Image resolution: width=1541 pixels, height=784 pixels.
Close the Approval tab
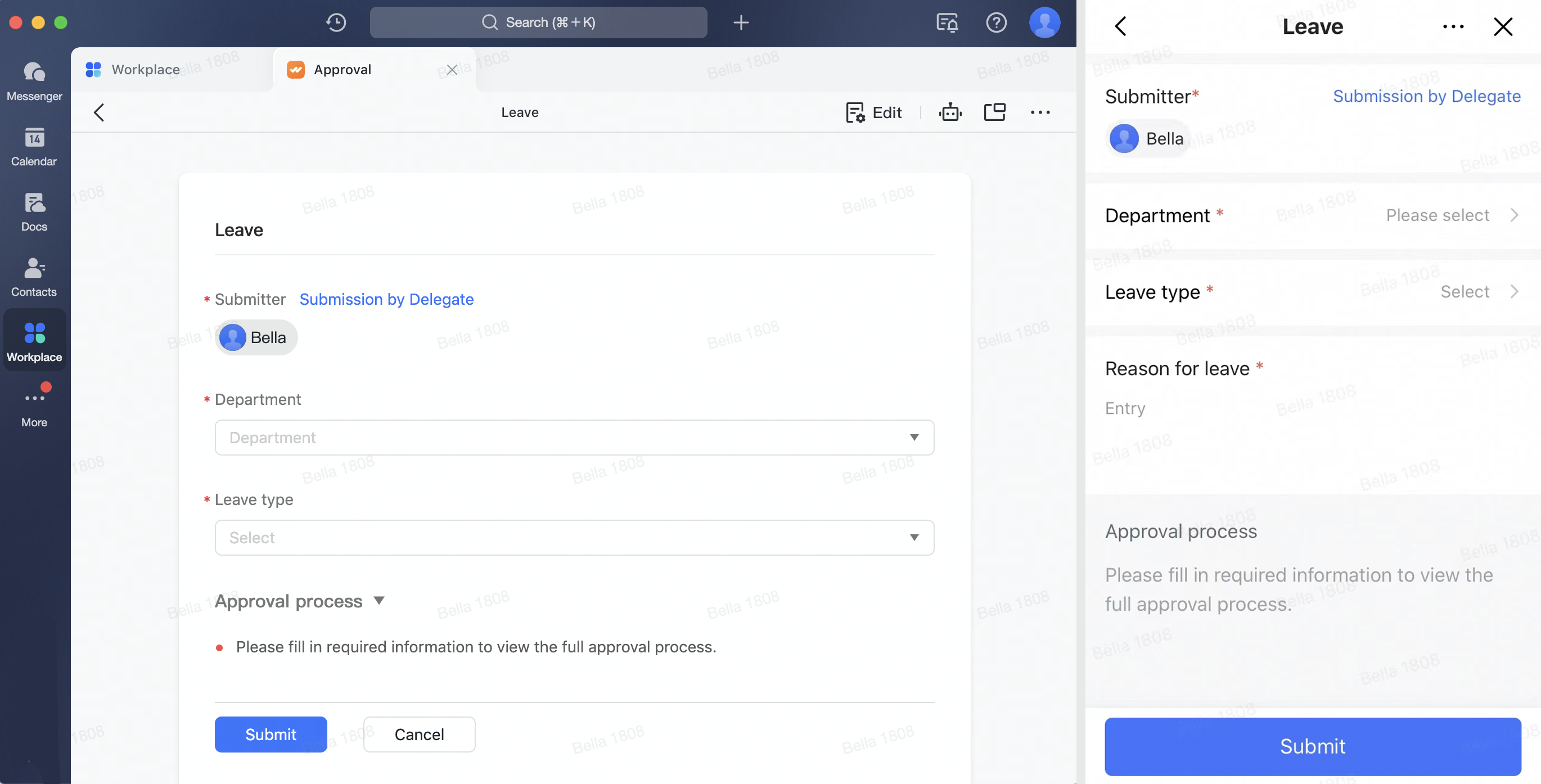(452, 69)
